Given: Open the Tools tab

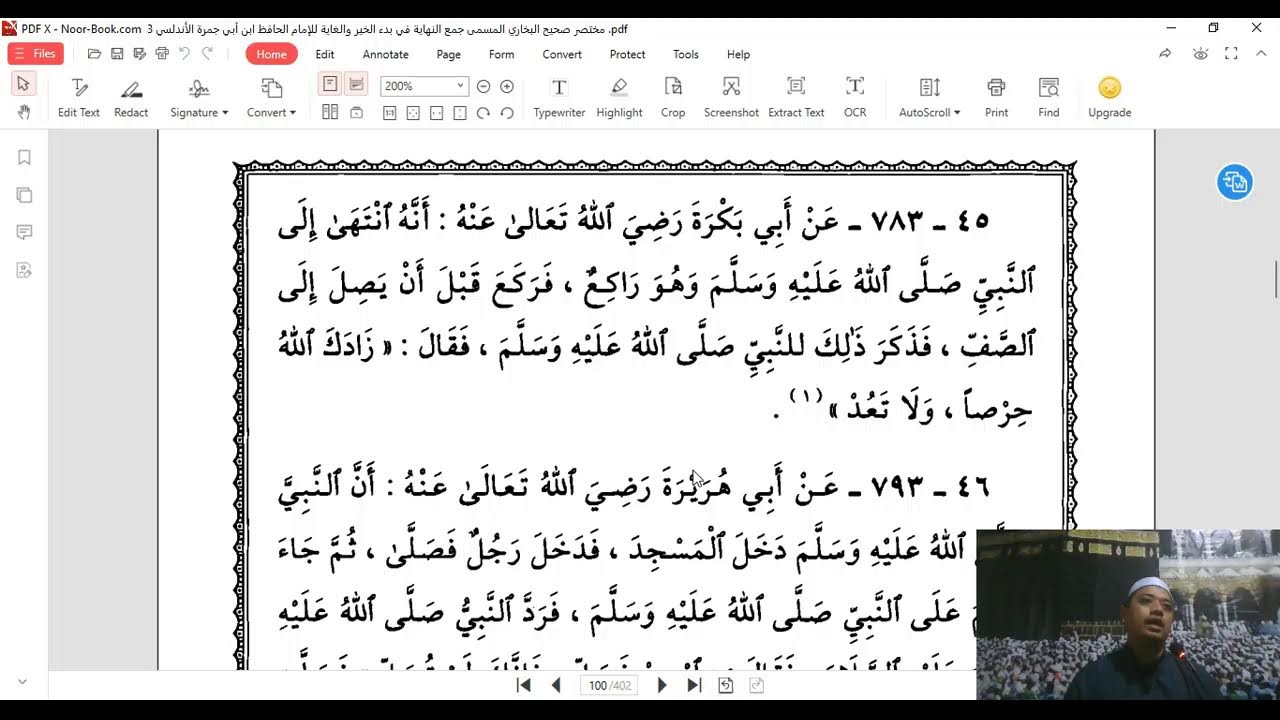Looking at the screenshot, I should tap(686, 54).
